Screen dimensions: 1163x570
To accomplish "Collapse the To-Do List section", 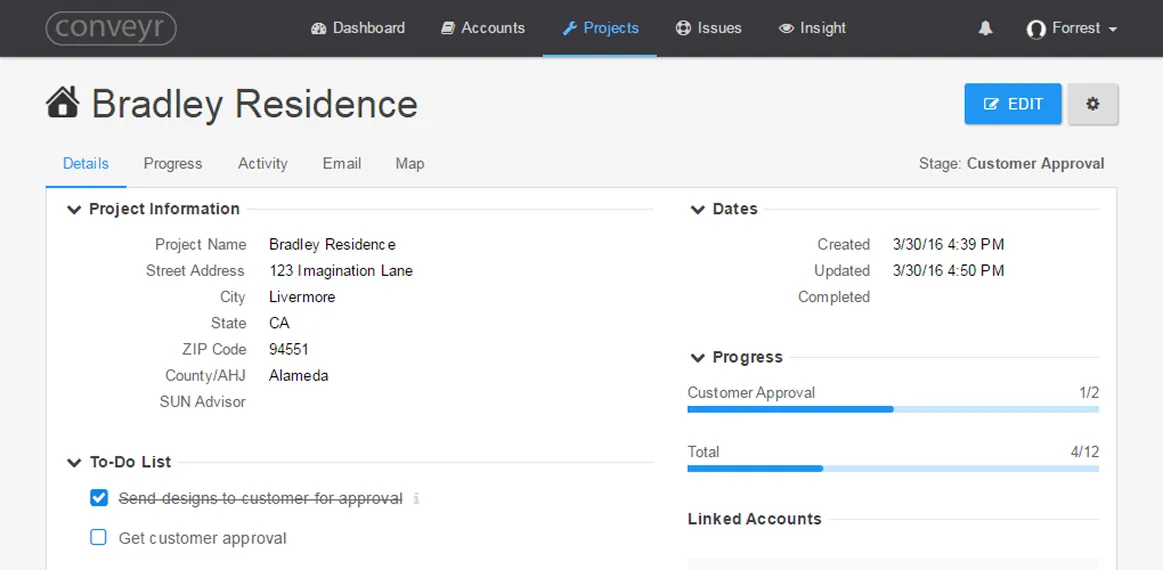I will coord(73,463).
